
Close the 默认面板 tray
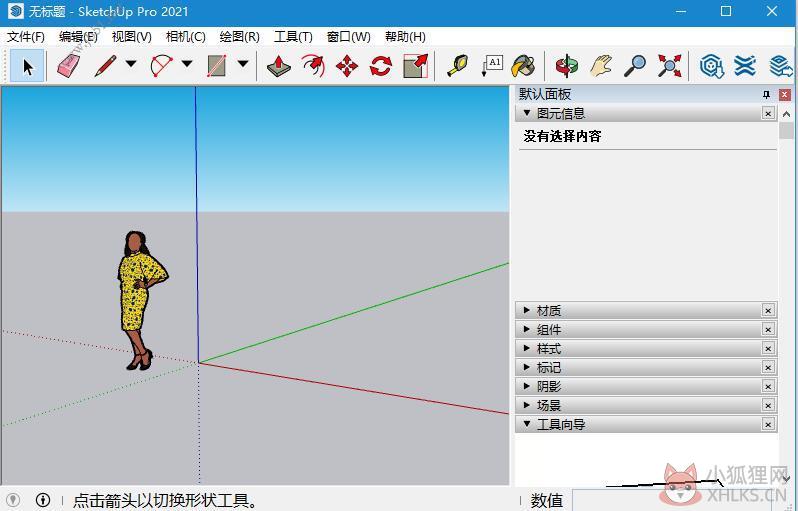click(x=785, y=95)
